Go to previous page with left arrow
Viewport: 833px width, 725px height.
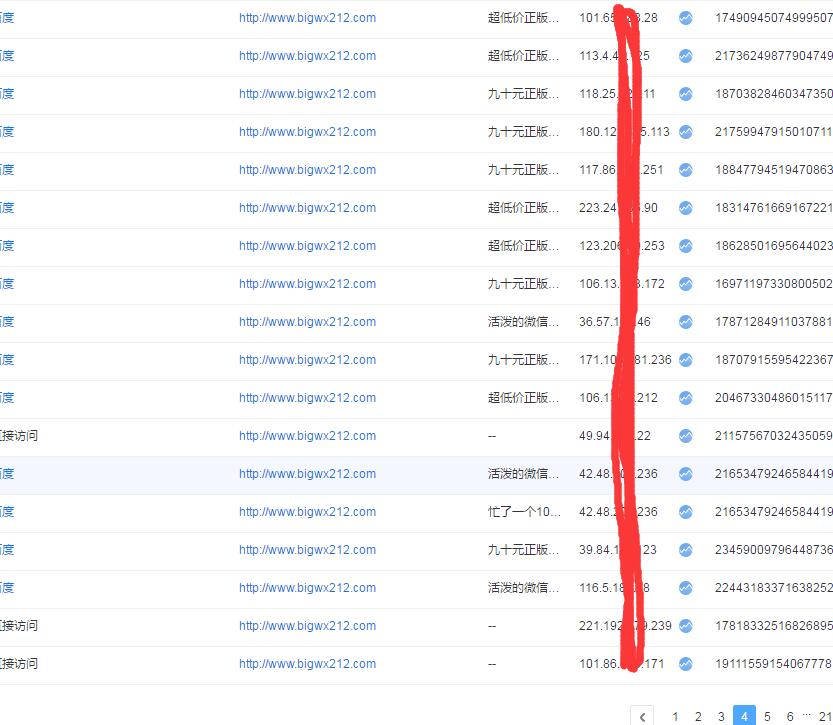pos(642,717)
